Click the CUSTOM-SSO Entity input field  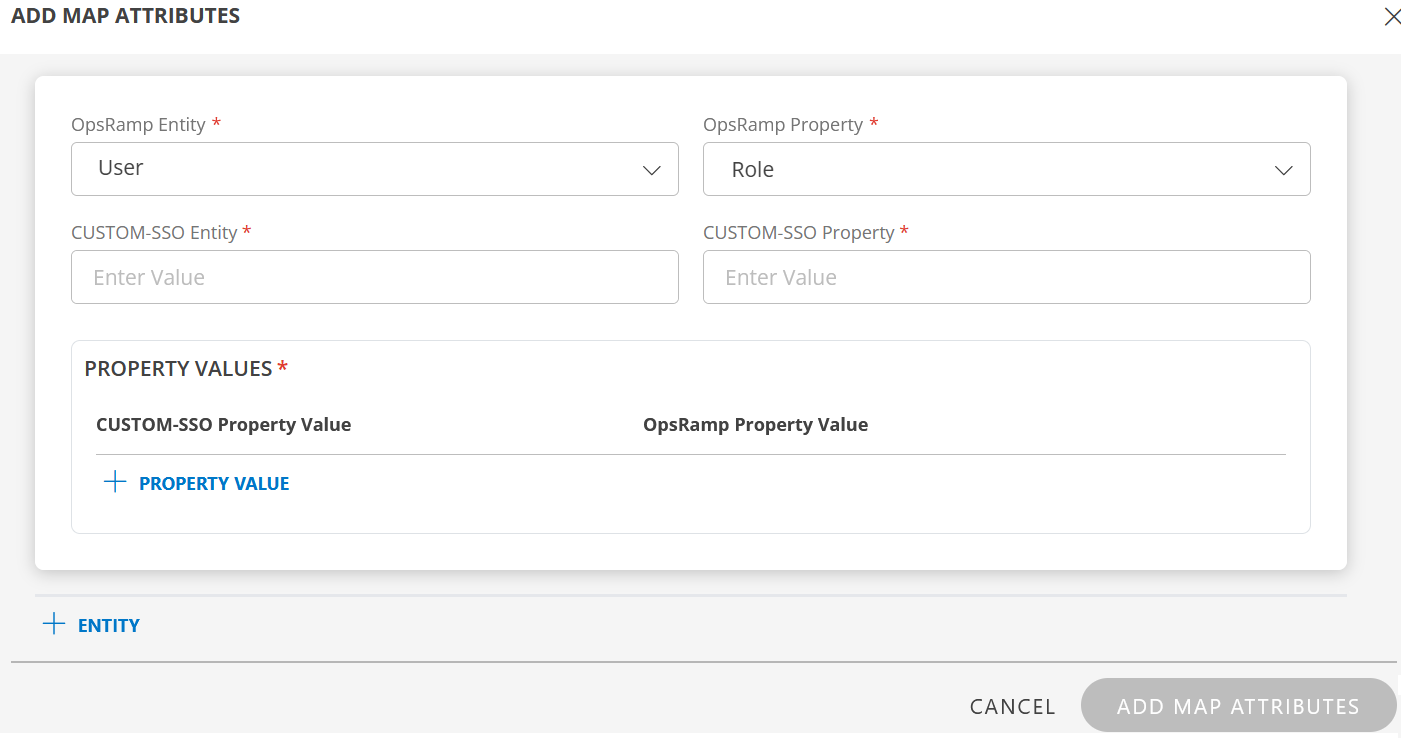click(x=374, y=277)
